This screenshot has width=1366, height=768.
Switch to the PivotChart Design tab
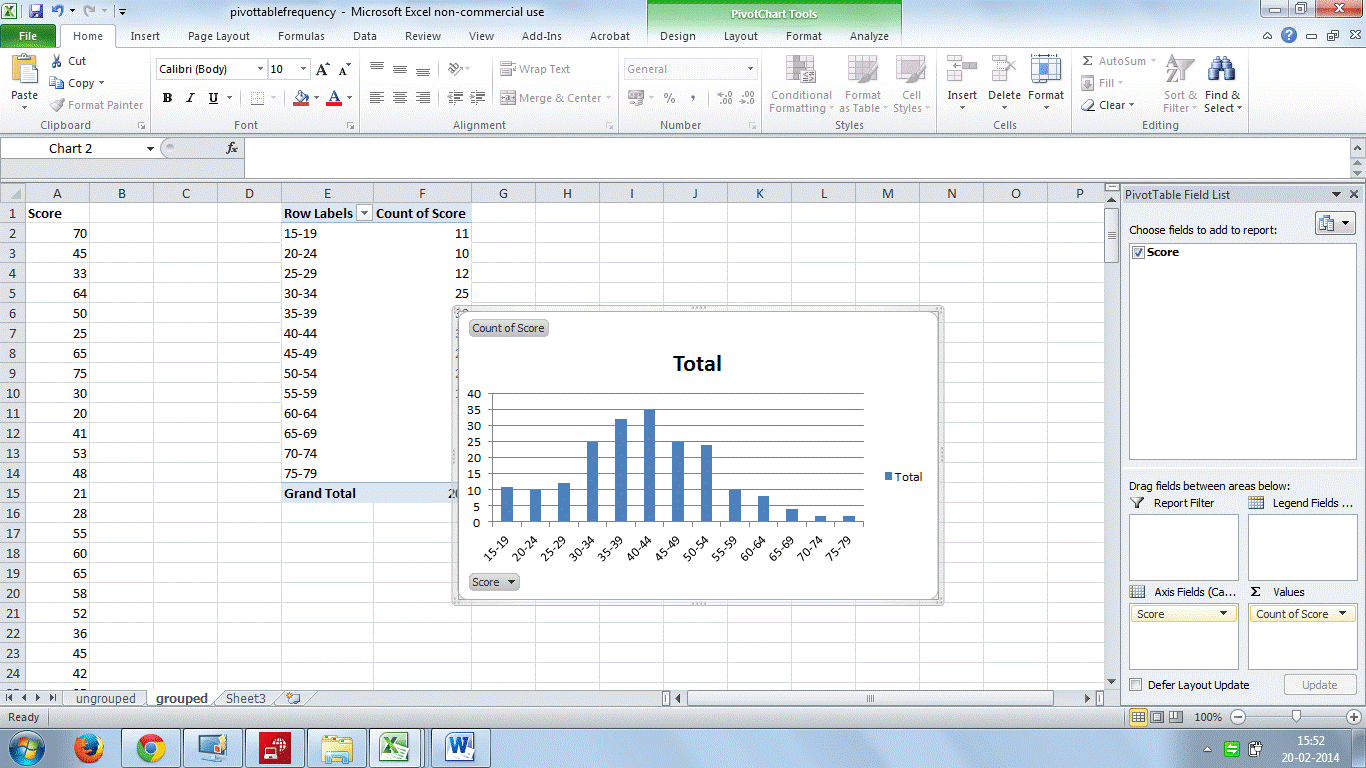677,35
